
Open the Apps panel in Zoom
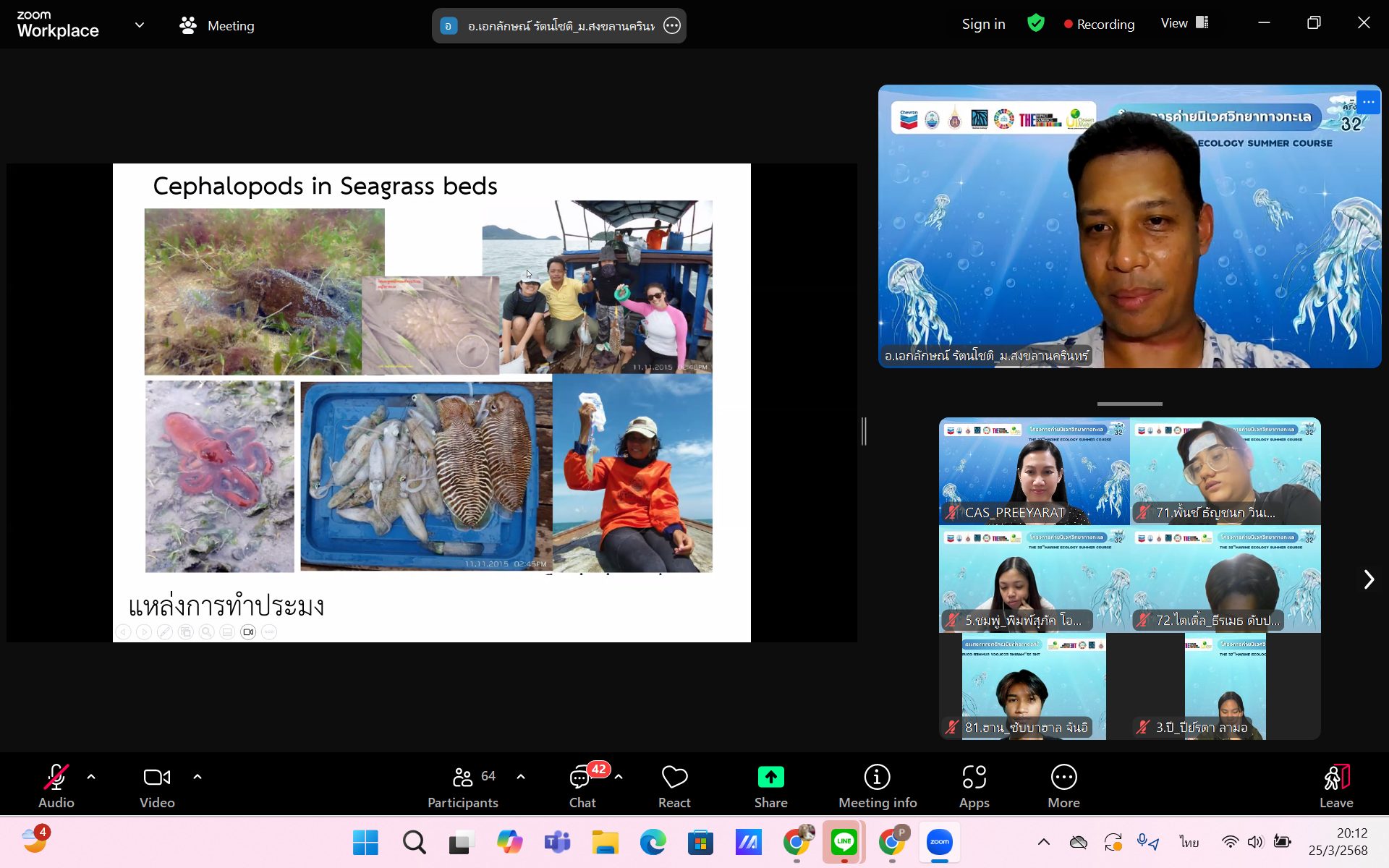click(x=974, y=786)
